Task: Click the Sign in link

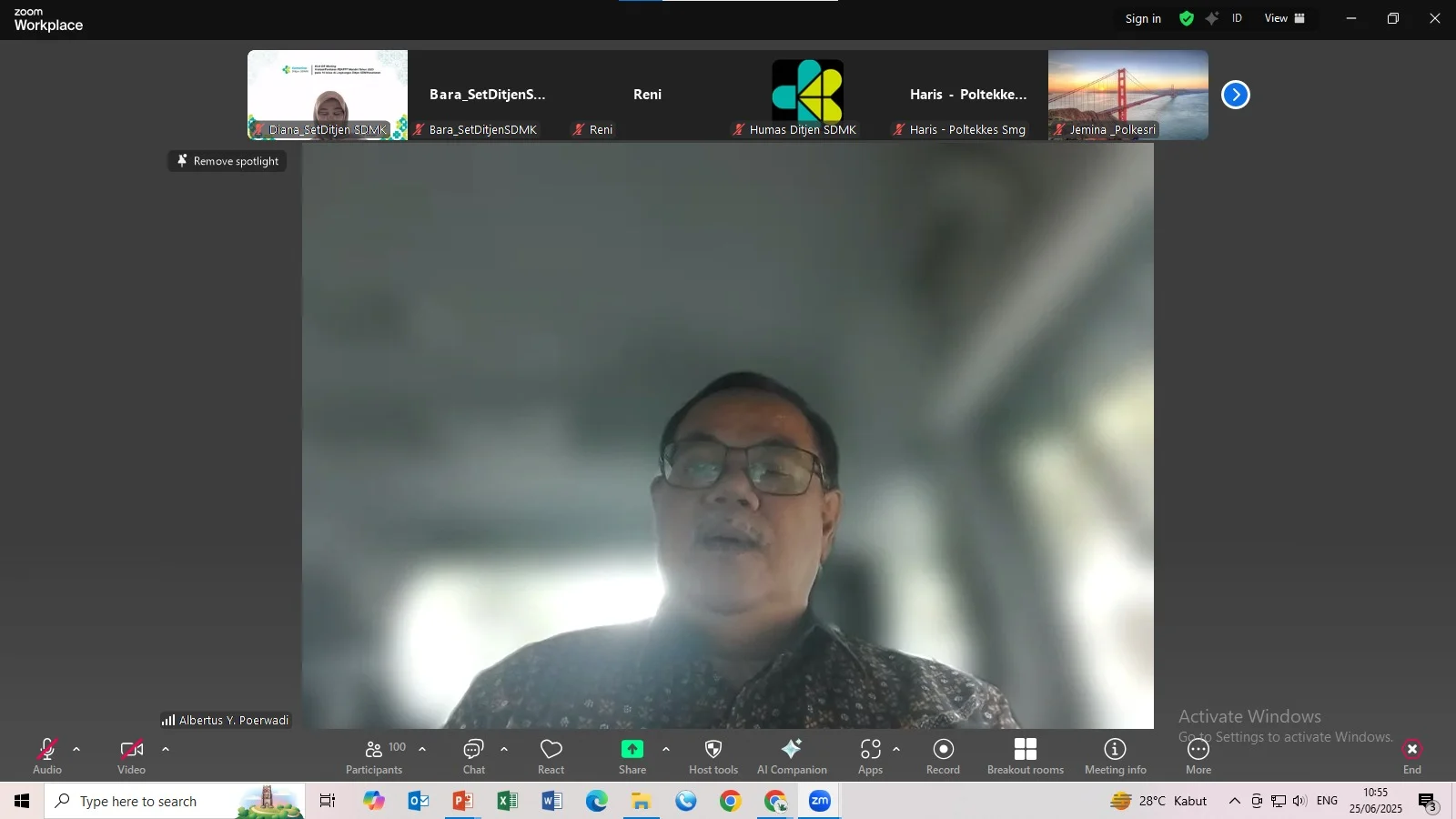Action: tap(1143, 19)
